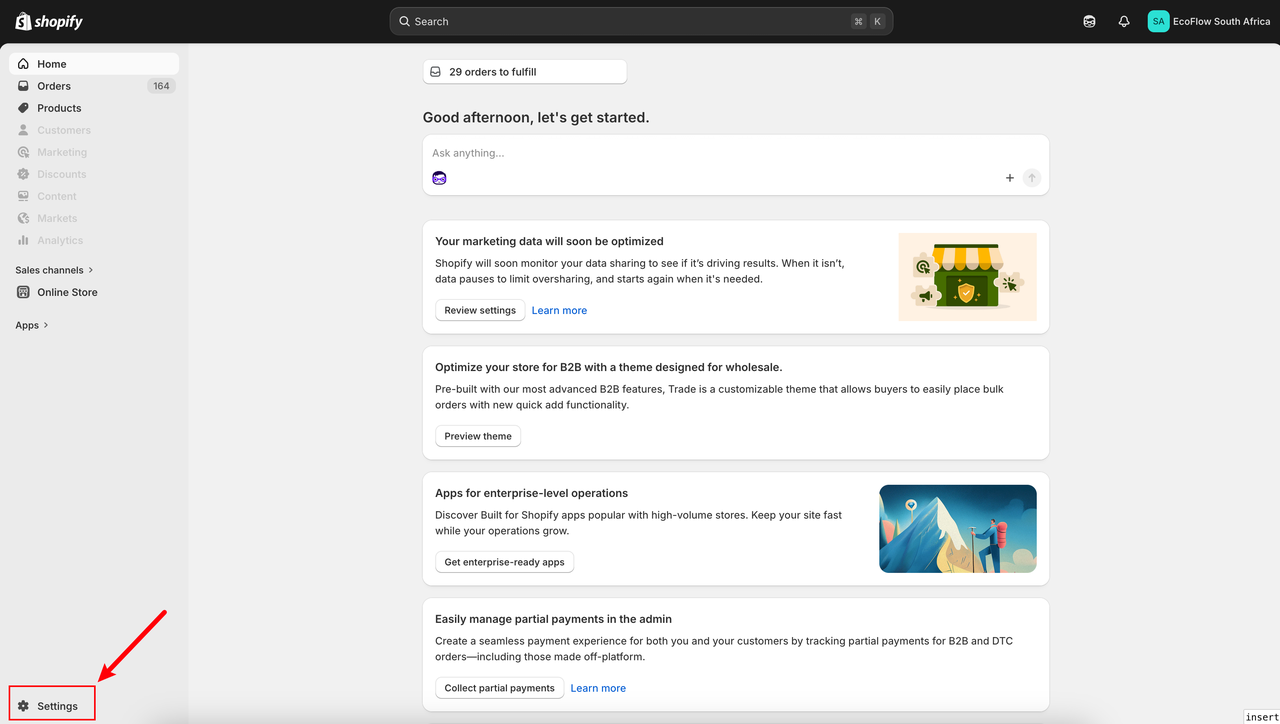Click Get enterprise-ready apps button
Screen dimensions: 1280x724
(x=504, y=562)
